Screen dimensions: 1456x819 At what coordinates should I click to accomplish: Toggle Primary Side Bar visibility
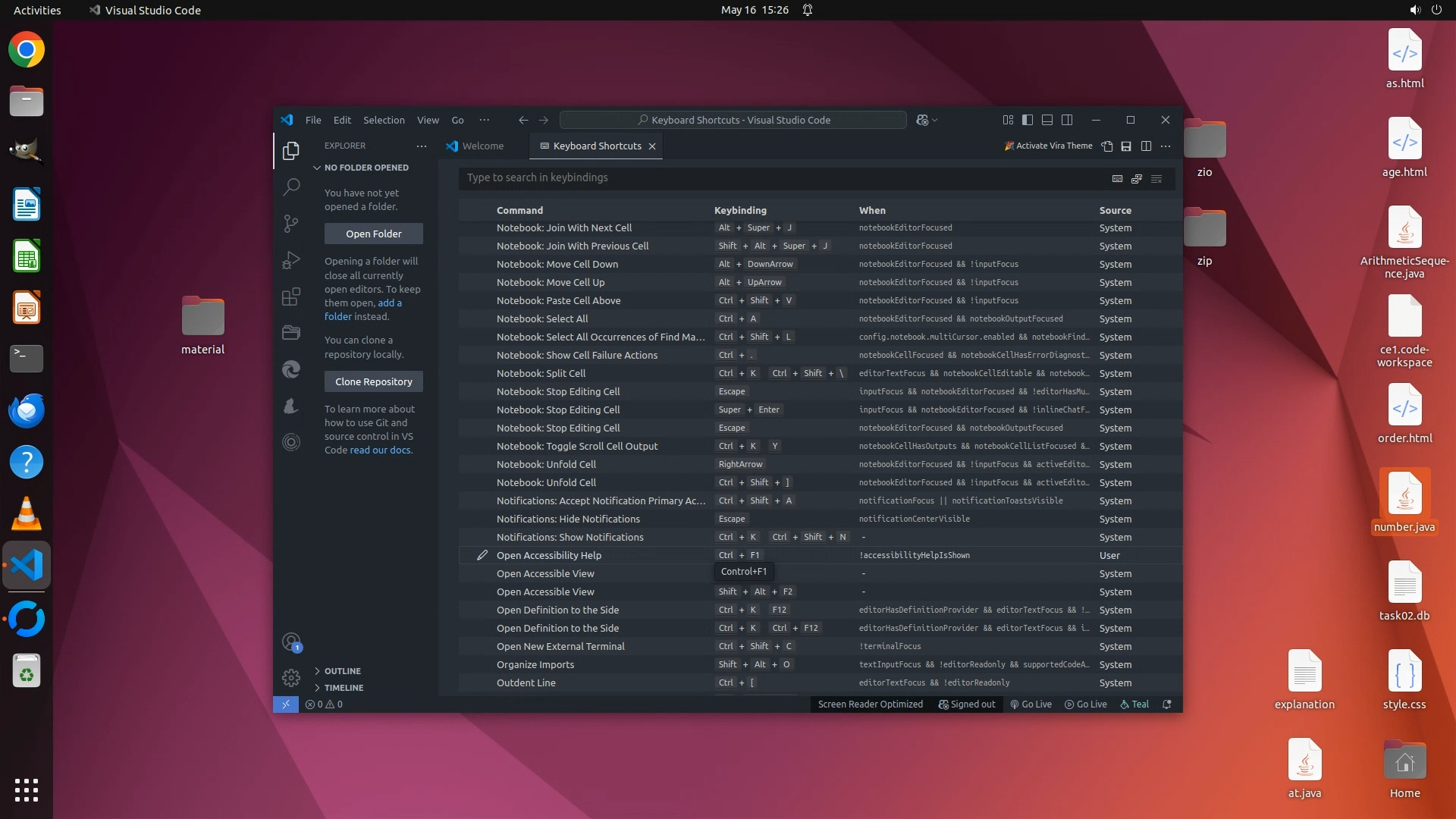tap(1028, 120)
